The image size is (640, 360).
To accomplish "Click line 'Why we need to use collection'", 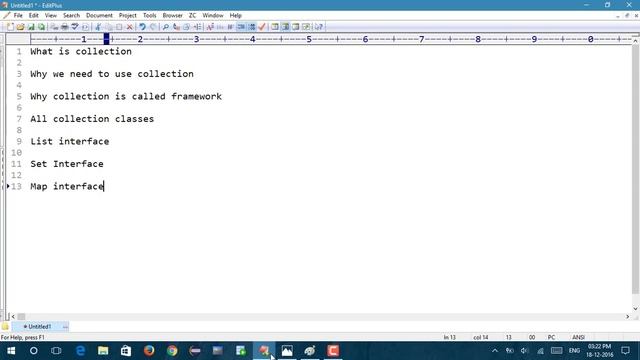I will point(112,74).
